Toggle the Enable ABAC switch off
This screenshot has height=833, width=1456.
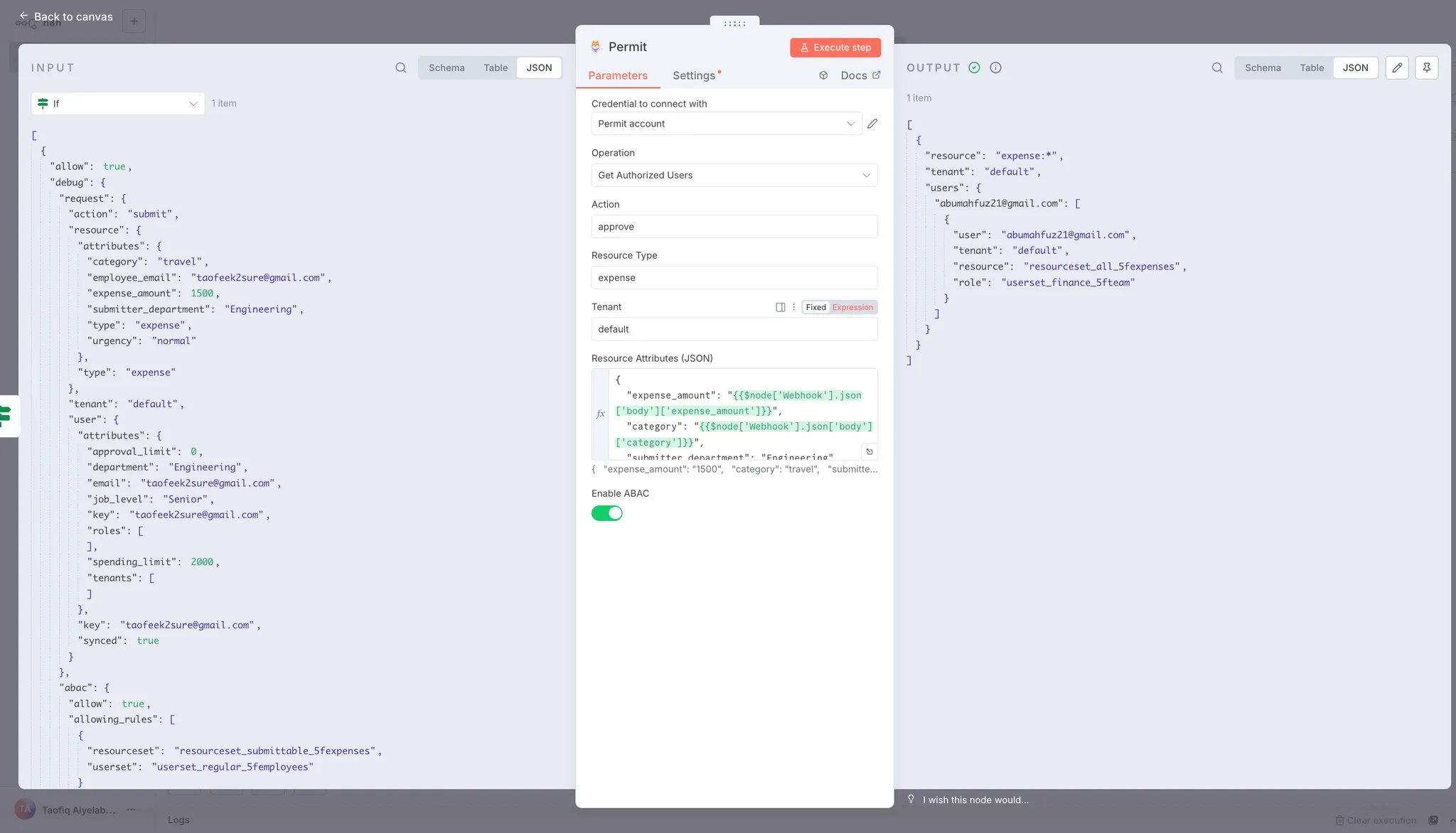(606, 513)
